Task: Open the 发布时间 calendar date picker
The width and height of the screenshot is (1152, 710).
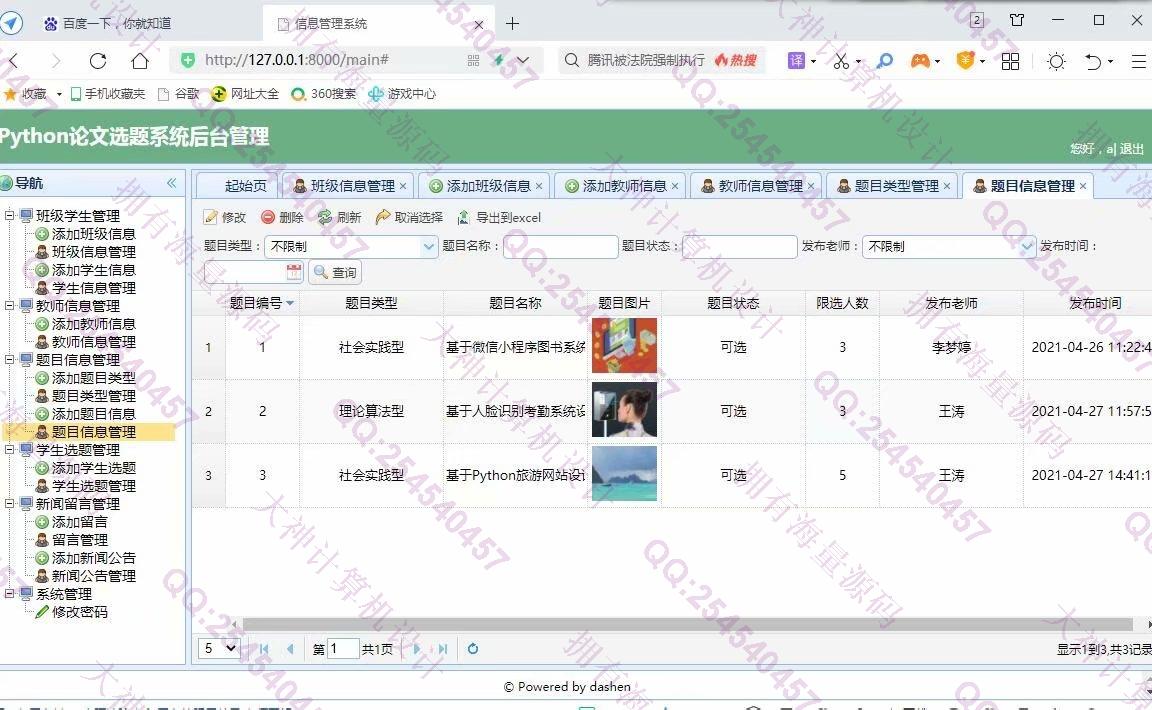Action: [x=294, y=272]
